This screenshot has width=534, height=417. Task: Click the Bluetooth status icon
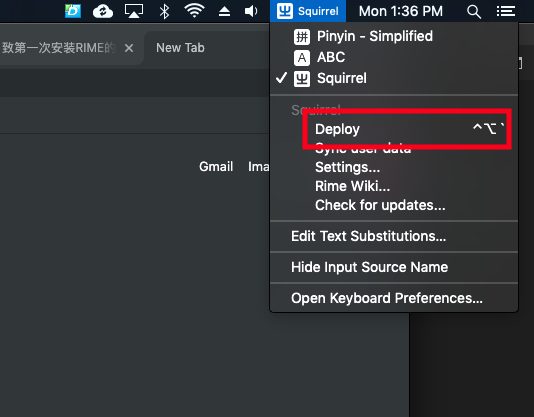pyautogui.click(x=164, y=11)
